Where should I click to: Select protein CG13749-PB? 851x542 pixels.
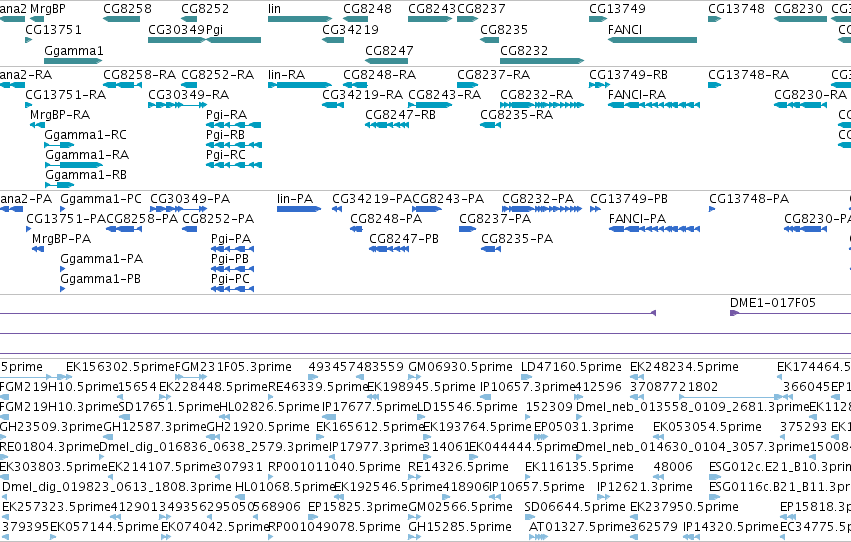tap(595, 209)
